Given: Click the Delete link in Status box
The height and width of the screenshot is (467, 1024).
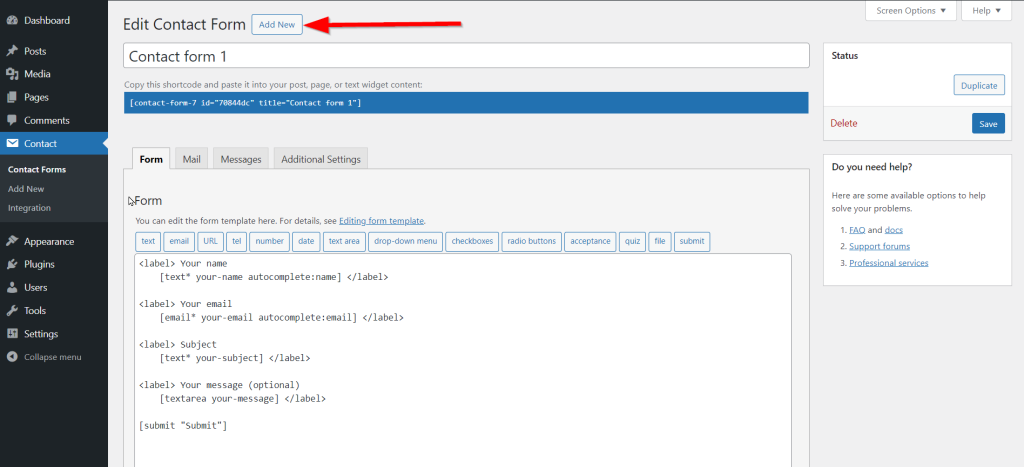Looking at the screenshot, I should point(844,123).
